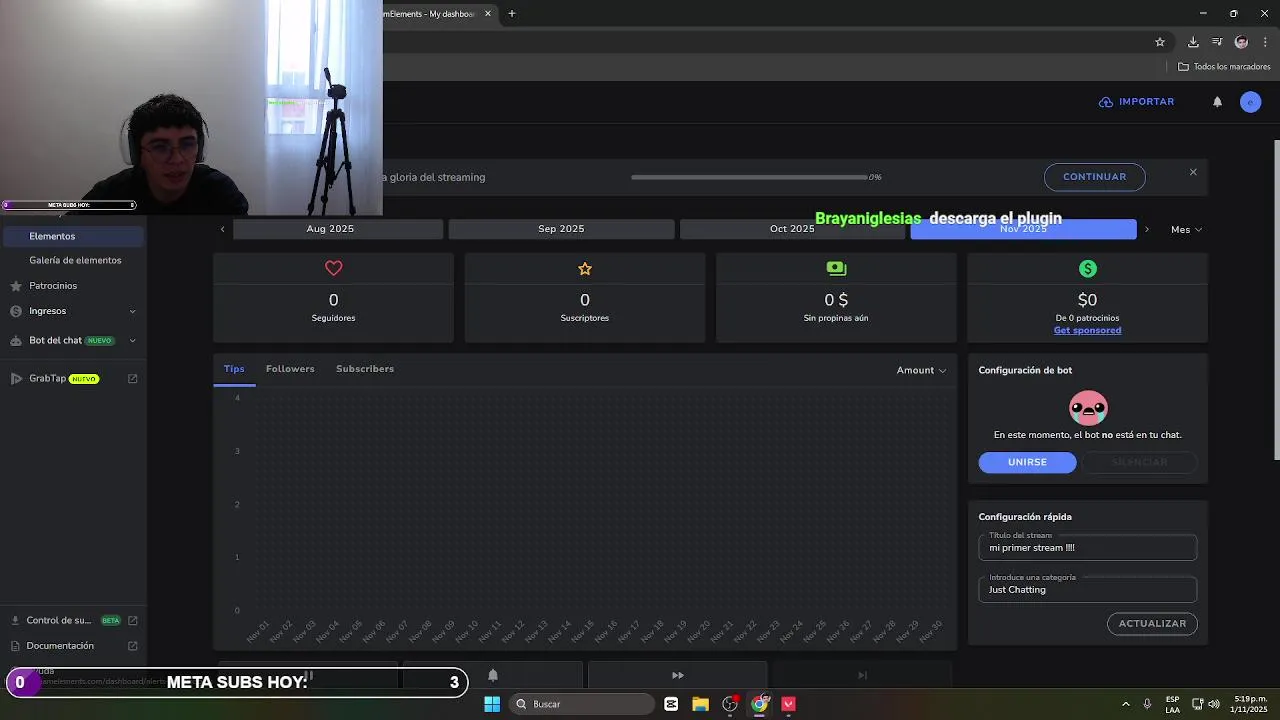Show hidden system tray icons
Viewport: 1280px width, 720px height.
click(1126, 704)
